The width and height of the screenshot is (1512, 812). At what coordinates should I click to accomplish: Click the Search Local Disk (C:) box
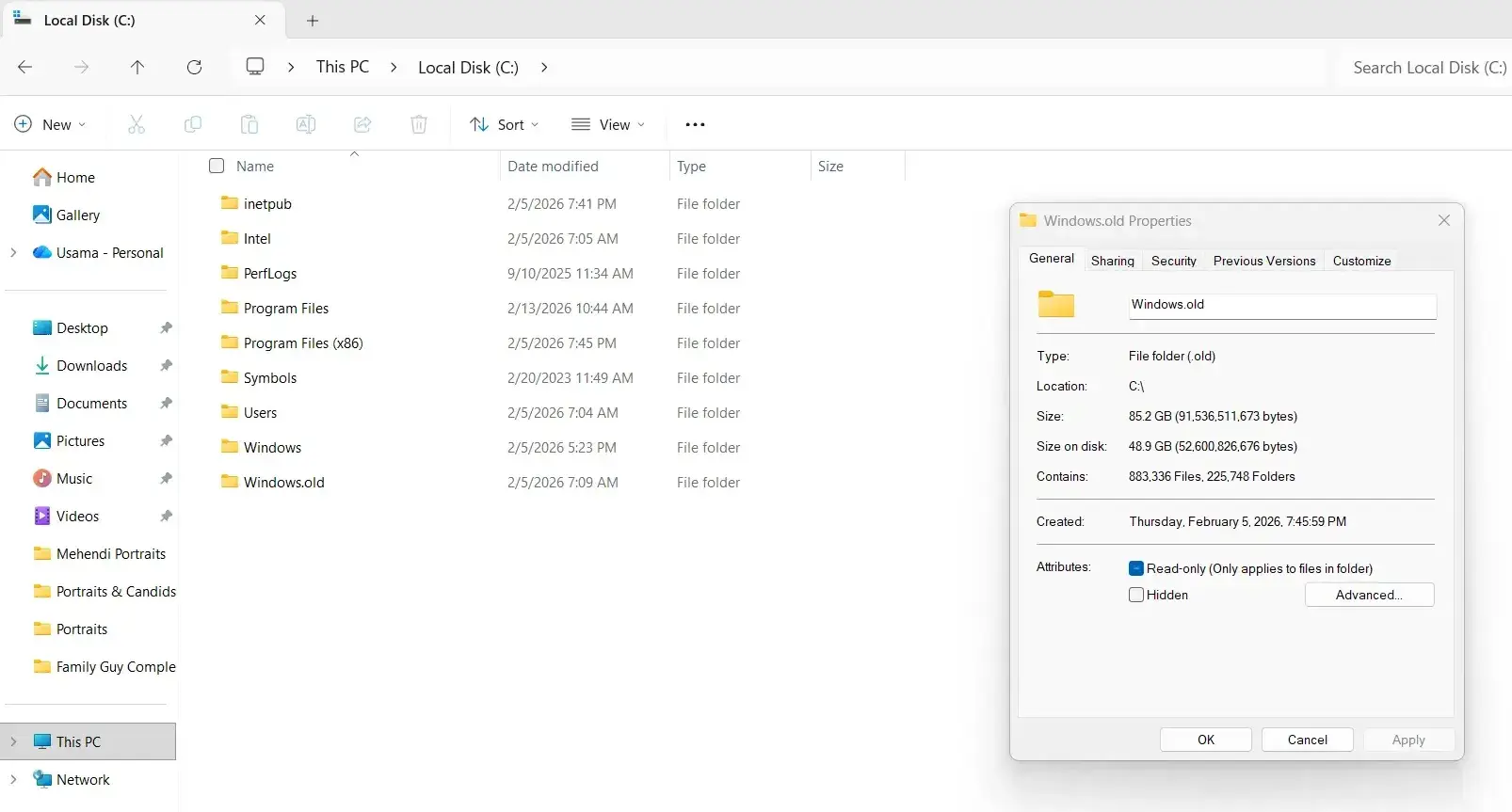click(1426, 68)
